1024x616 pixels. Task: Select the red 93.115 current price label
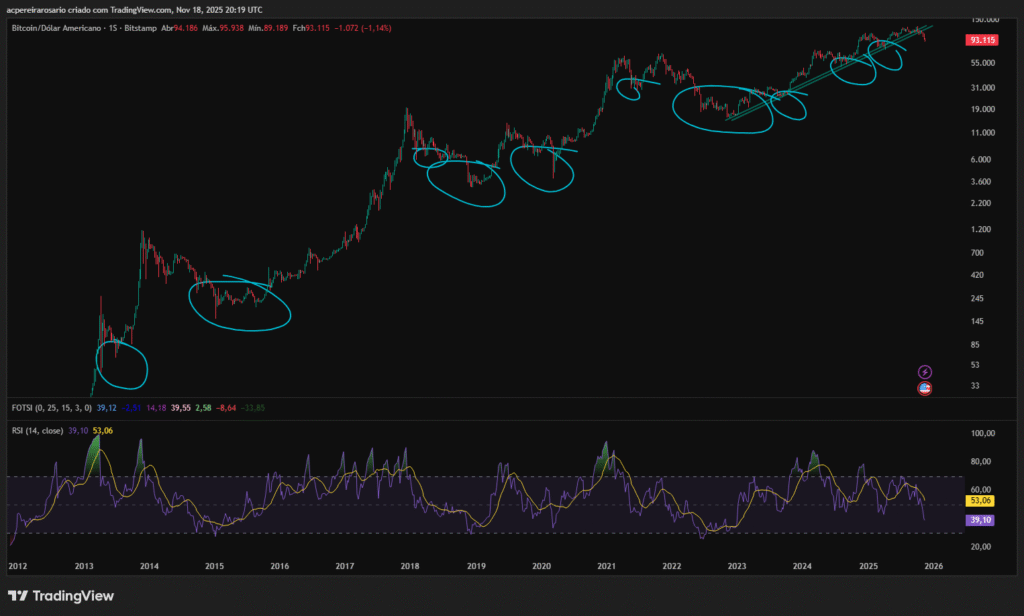985,41
